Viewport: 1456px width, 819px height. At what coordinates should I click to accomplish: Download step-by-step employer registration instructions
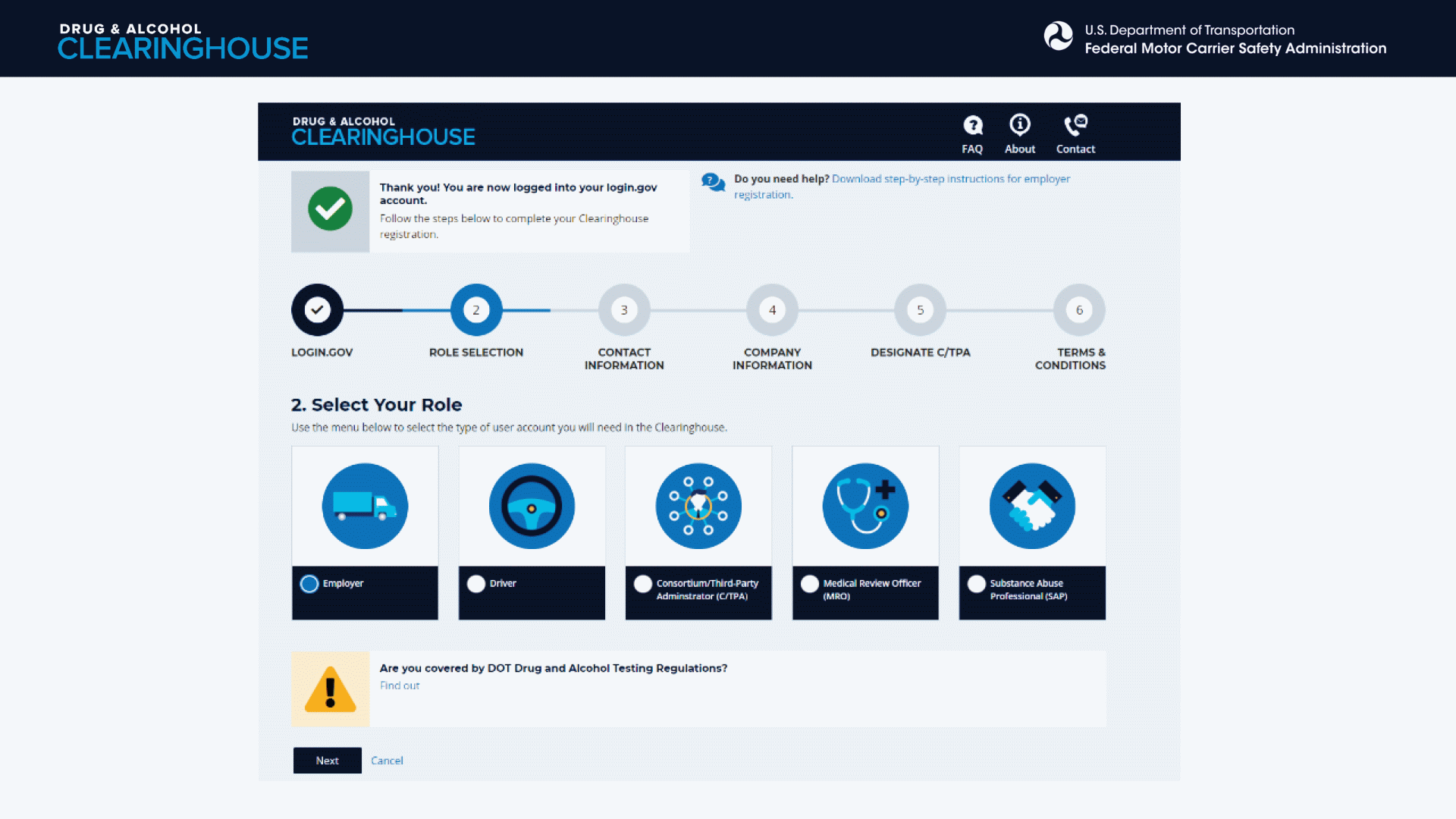click(x=950, y=179)
